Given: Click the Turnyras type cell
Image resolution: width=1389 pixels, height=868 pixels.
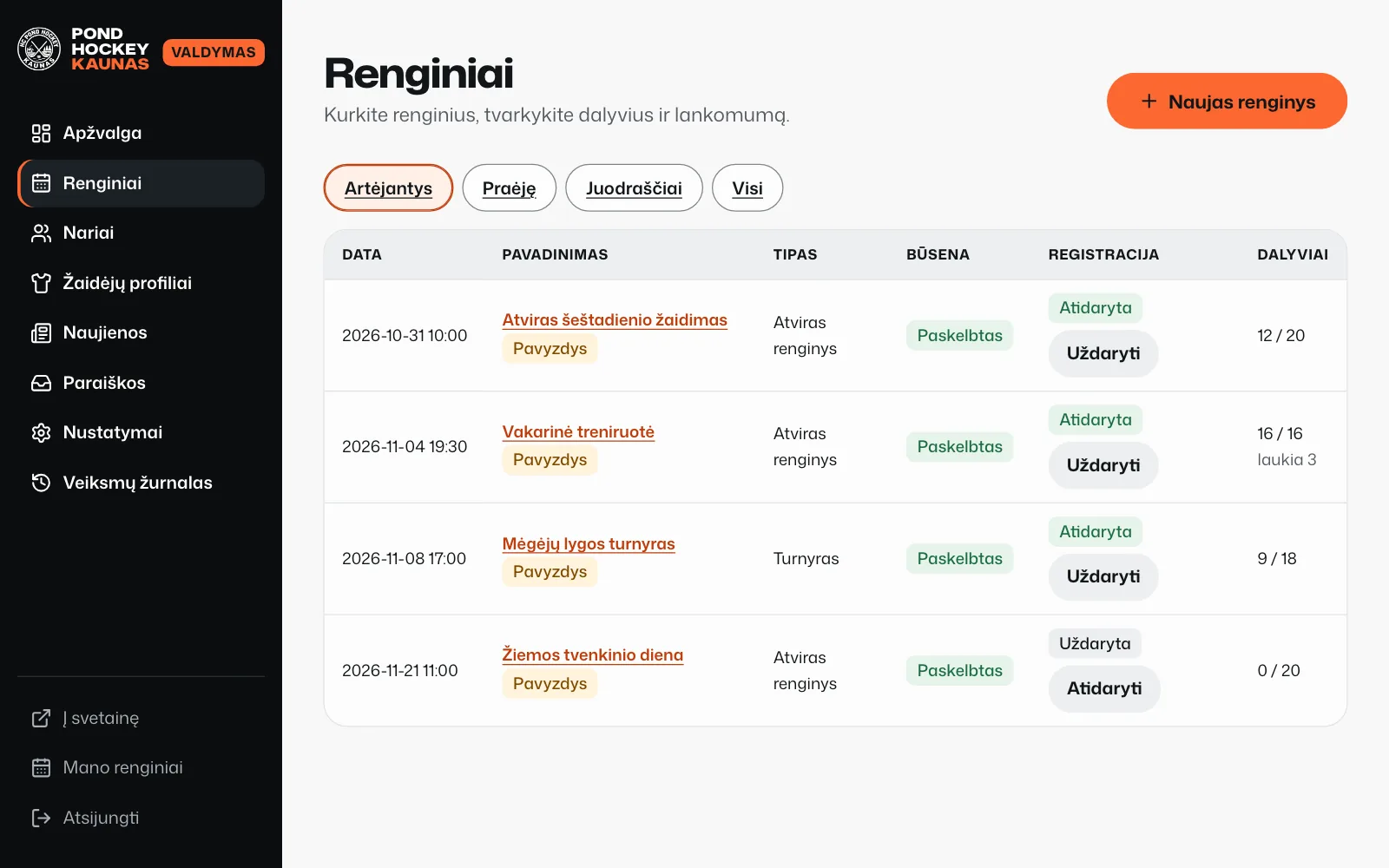Looking at the screenshot, I should (806, 558).
